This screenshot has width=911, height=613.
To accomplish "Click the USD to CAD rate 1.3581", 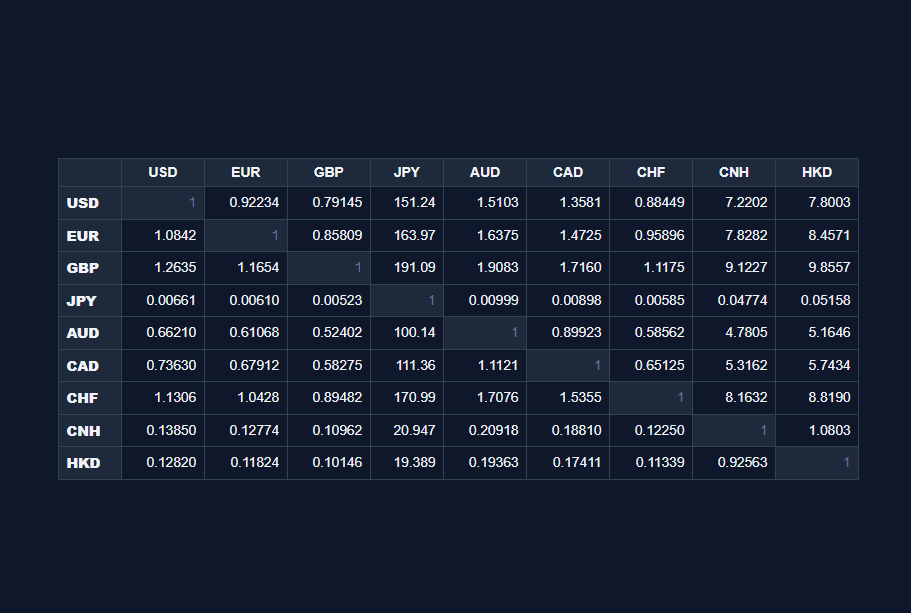I will (568, 203).
